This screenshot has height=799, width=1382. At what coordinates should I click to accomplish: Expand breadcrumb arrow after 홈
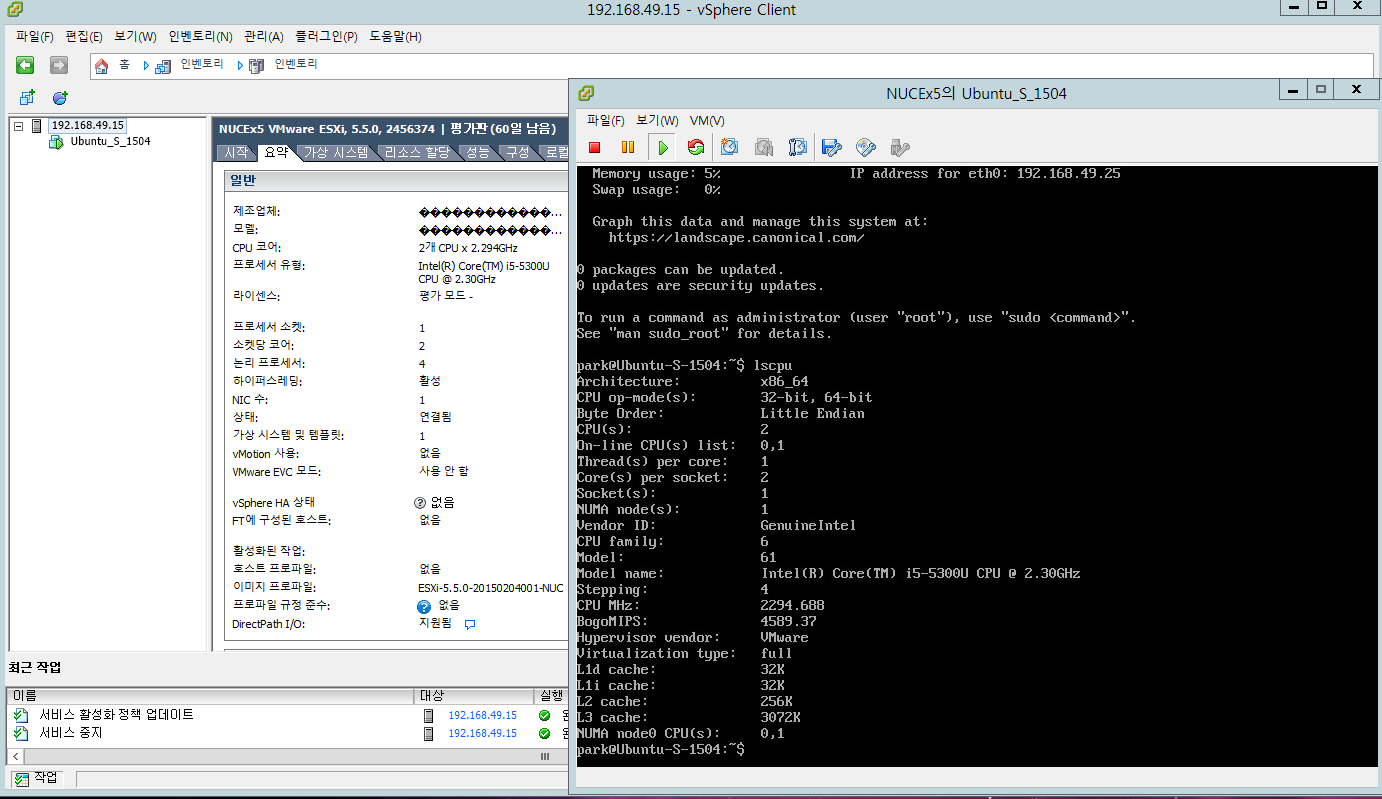(146, 65)
